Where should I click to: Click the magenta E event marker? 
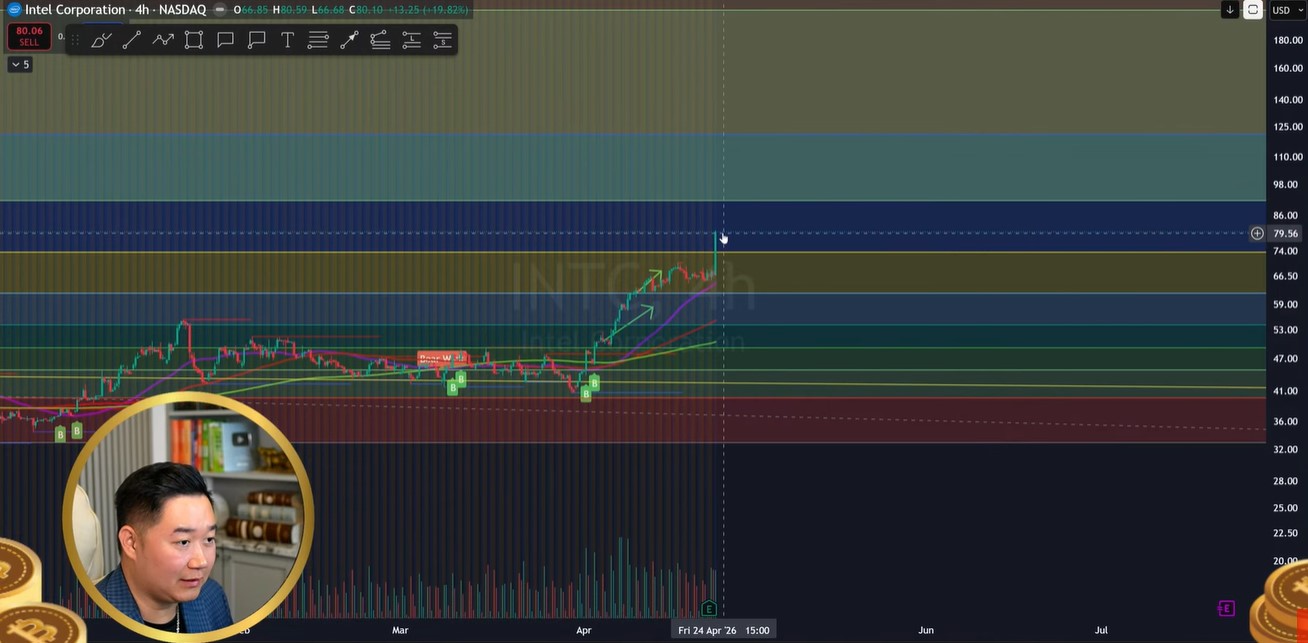pyautogui.click(x=1226, y=608)
